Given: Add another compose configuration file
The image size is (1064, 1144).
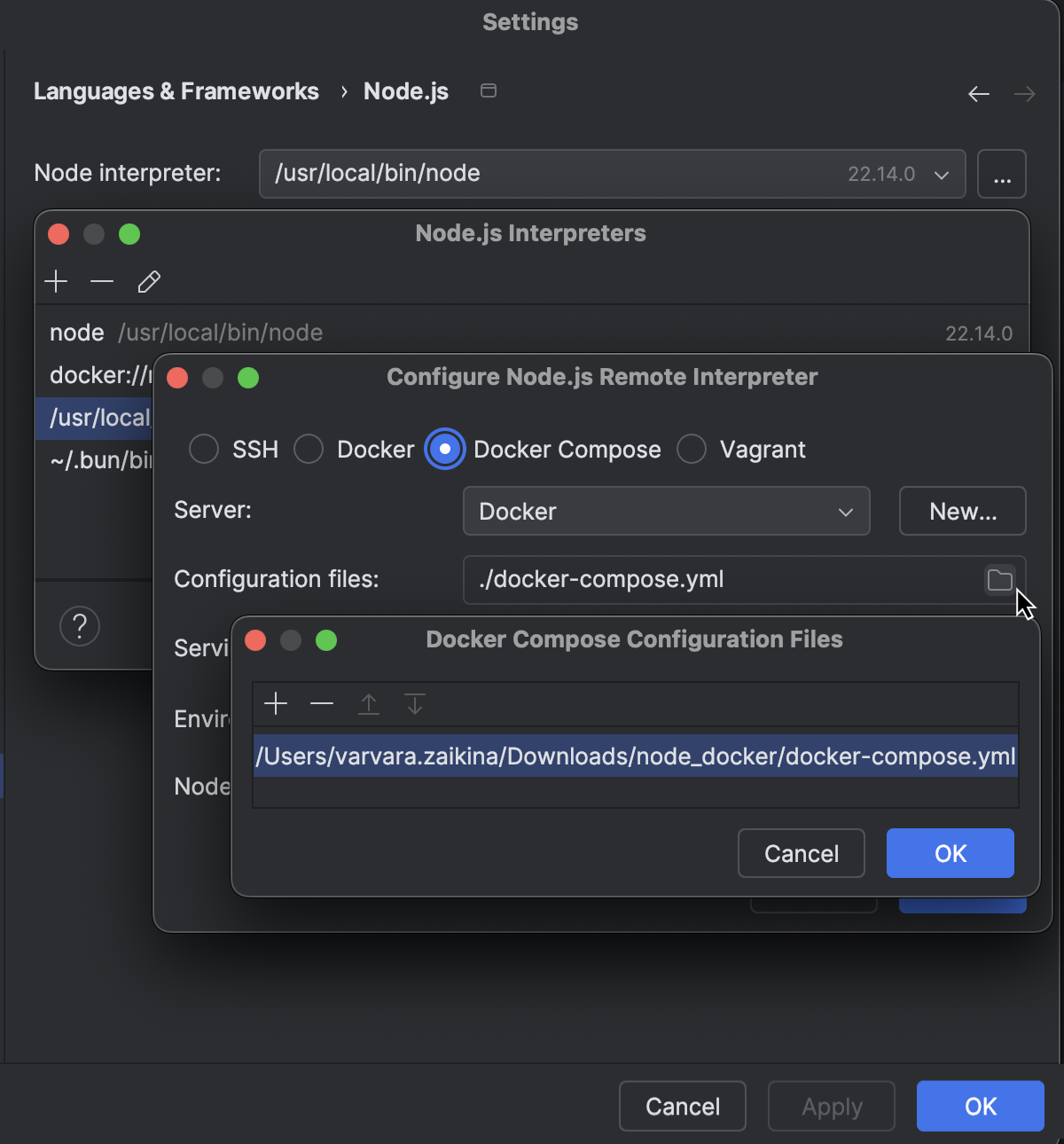Looking at the screenshot, I should (276, 703).
